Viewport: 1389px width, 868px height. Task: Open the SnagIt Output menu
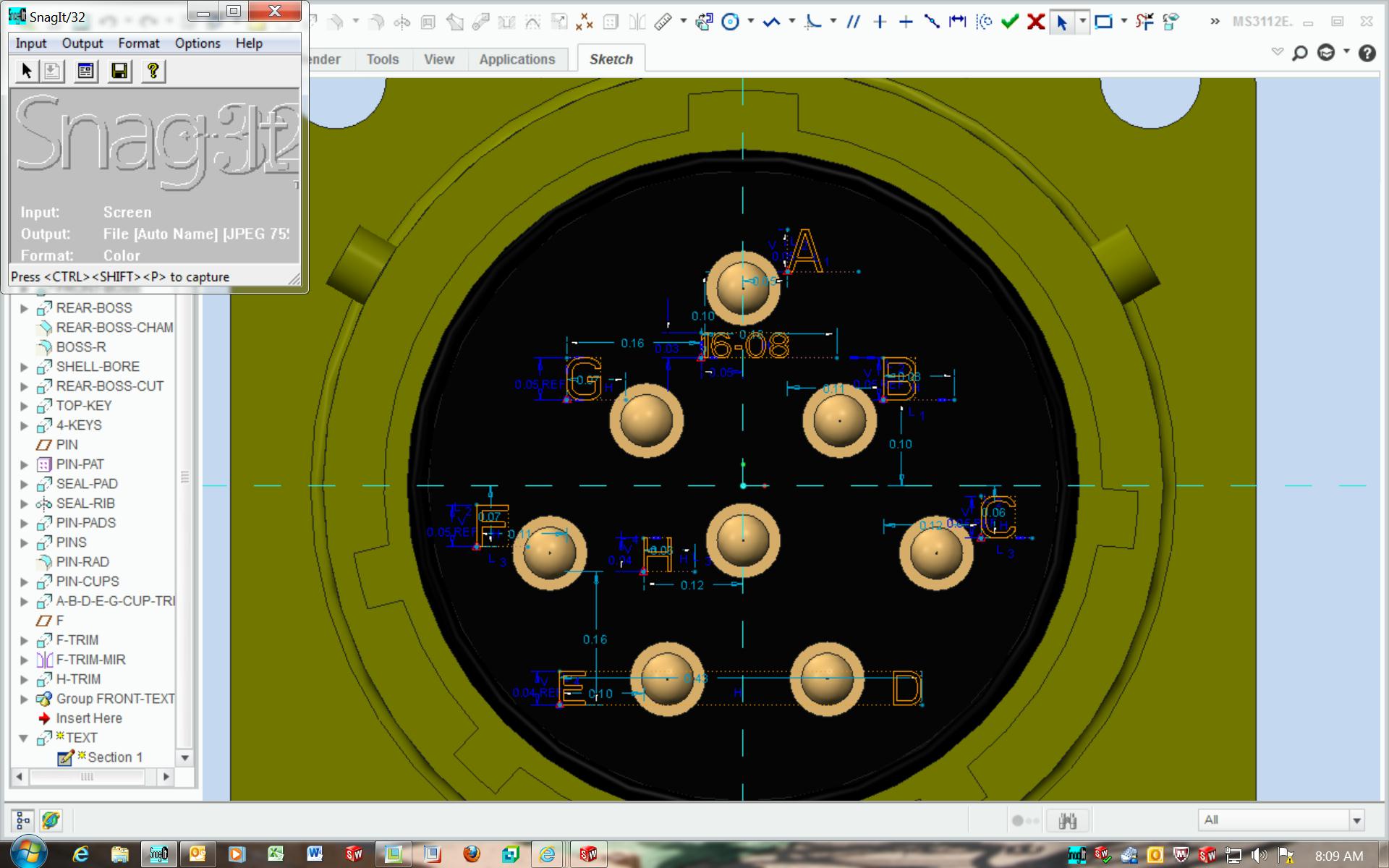82,43
